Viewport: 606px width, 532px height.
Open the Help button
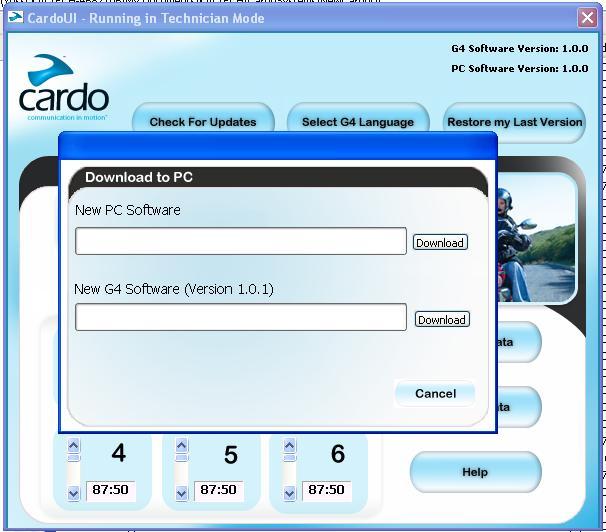[x=475, y=472]
